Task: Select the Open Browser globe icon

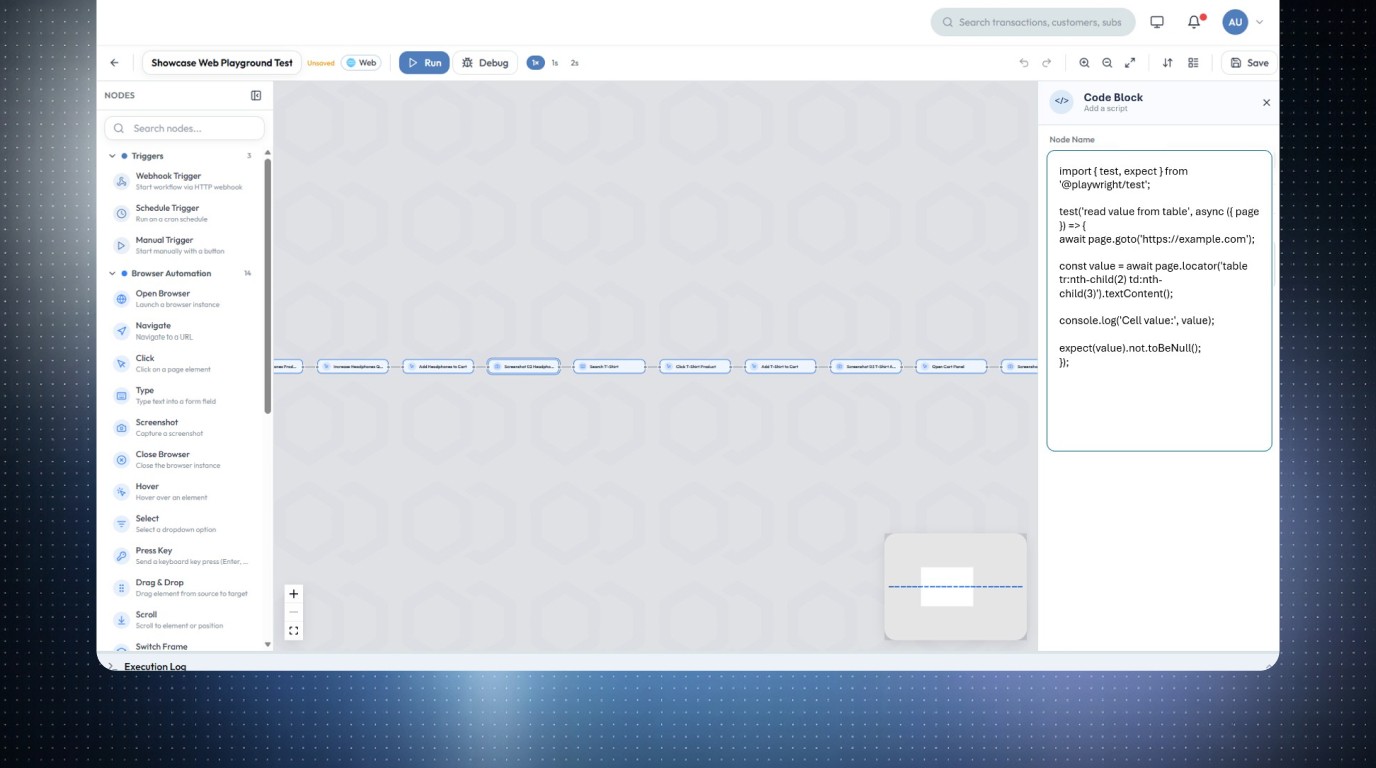Action: point(121,299)
